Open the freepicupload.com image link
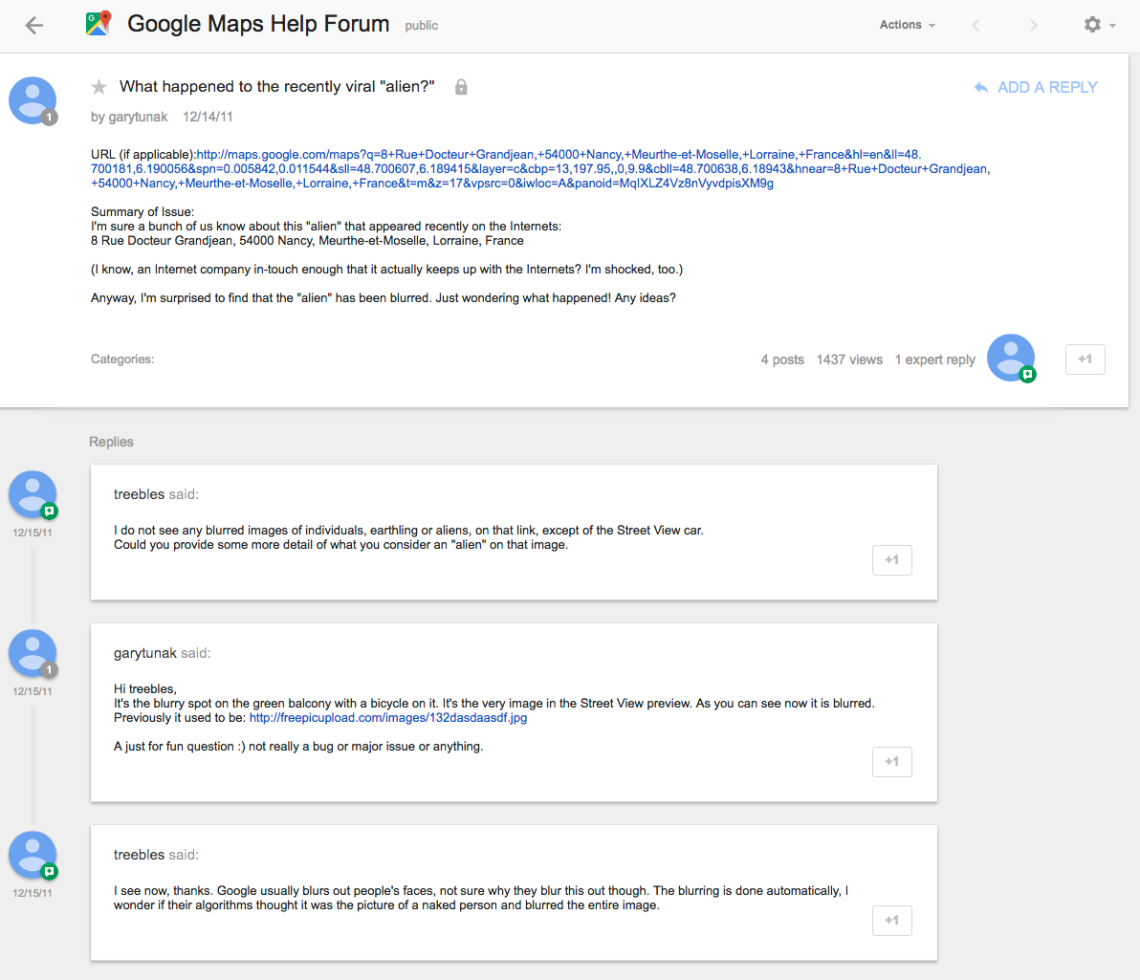 pyautogui.click(x=388, y=718)
